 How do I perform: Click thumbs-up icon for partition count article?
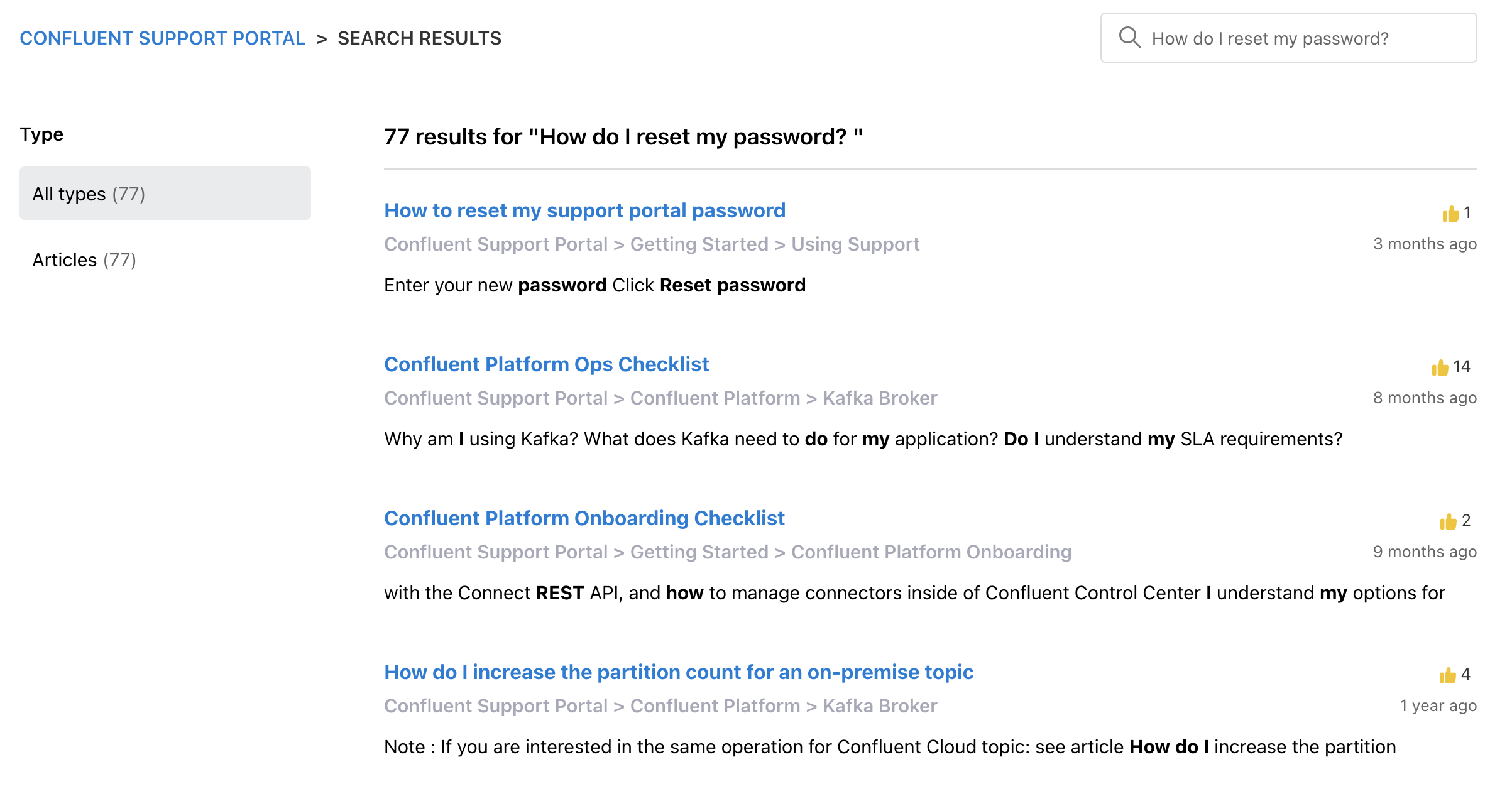[1447, 675]
